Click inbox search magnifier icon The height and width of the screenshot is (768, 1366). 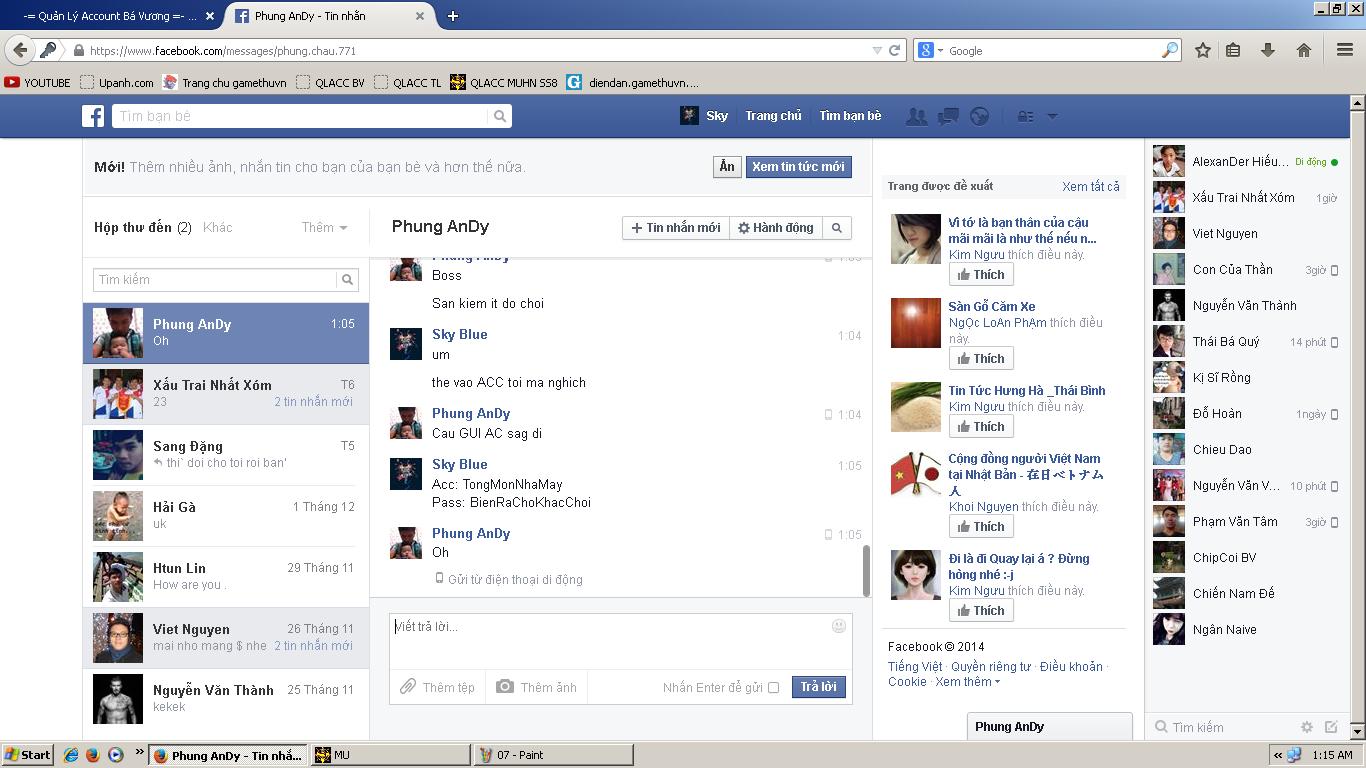pos(348,280)
